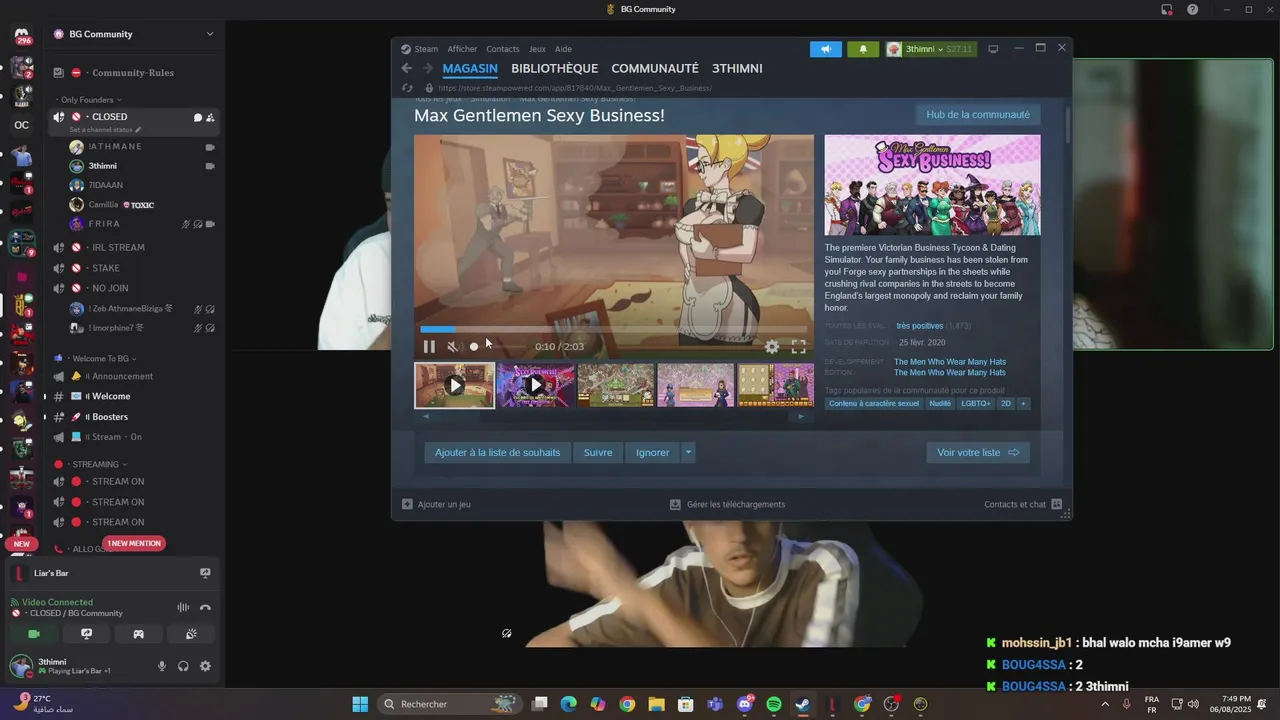This screenshot has height=720, width=1280.
Task: Open trailer video settings gear
Action: click(x=772, y=347)
